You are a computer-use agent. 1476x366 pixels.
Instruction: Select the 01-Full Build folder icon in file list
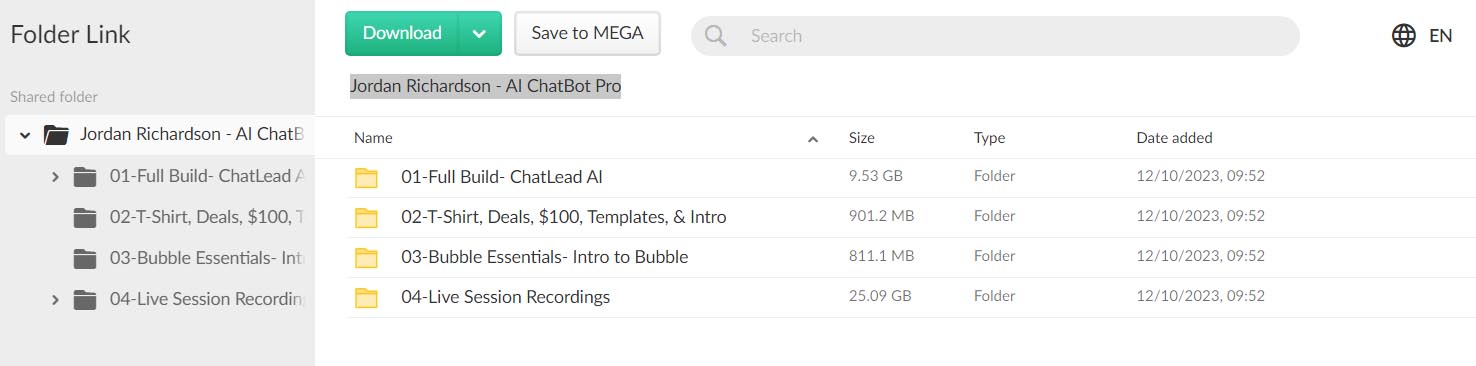(367, 178)
